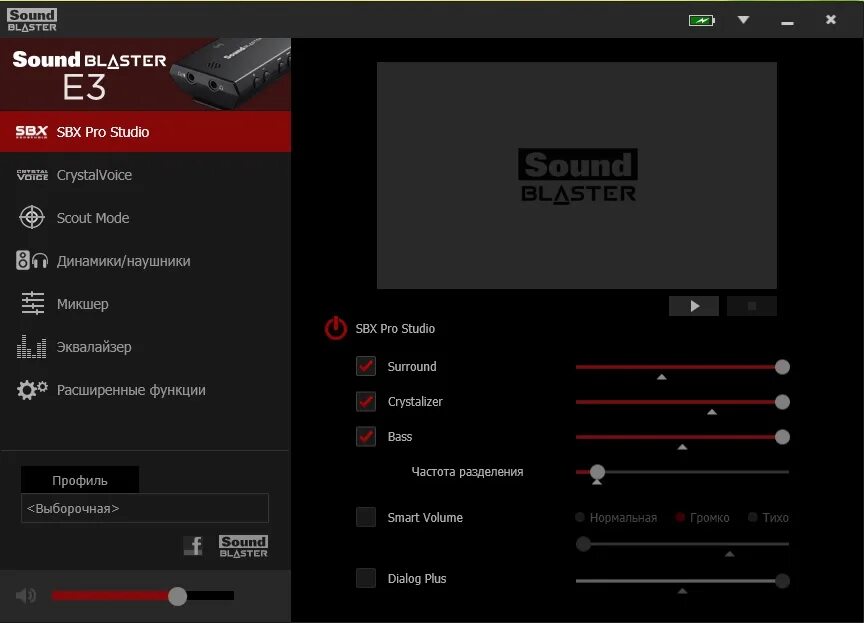
Task: Click the Scout Mode crosshair icon
Action: coord(31,218)
